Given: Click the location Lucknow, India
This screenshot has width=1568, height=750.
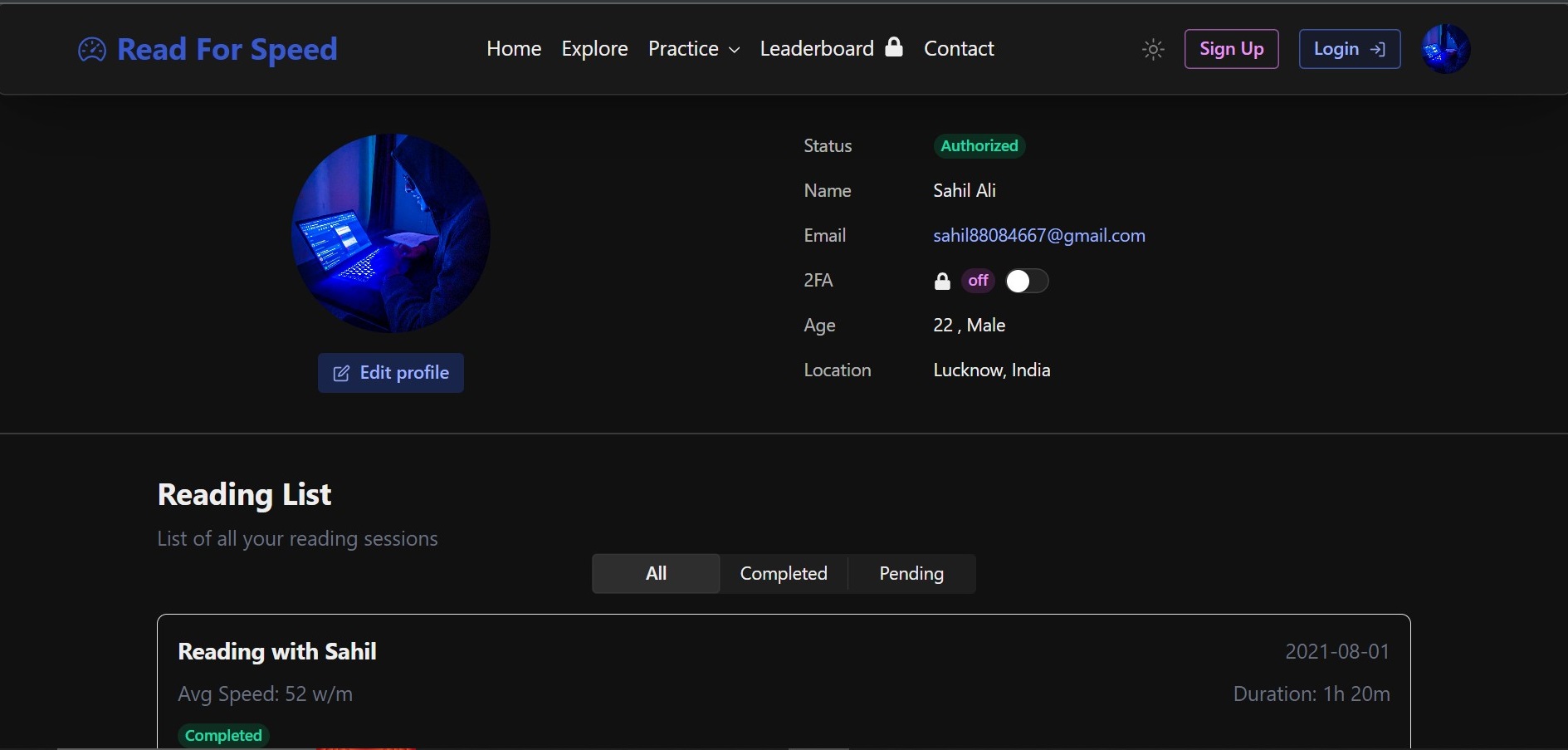Looking at the screenshot, I should tap(992, 370).
